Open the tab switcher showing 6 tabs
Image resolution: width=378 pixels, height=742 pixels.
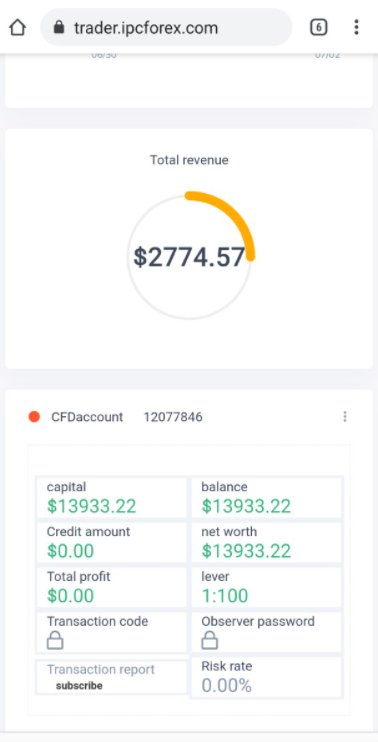[318, 27]
